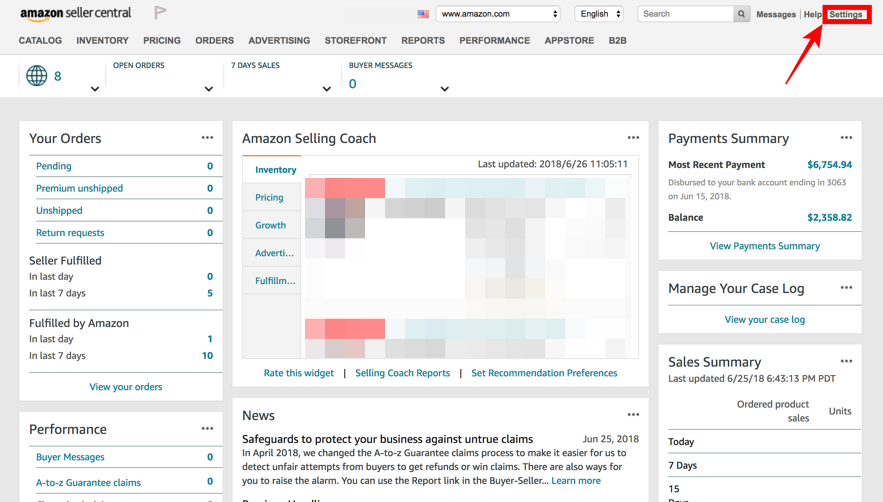
Task: Open the Orders menu
Action: coord(215,41)
